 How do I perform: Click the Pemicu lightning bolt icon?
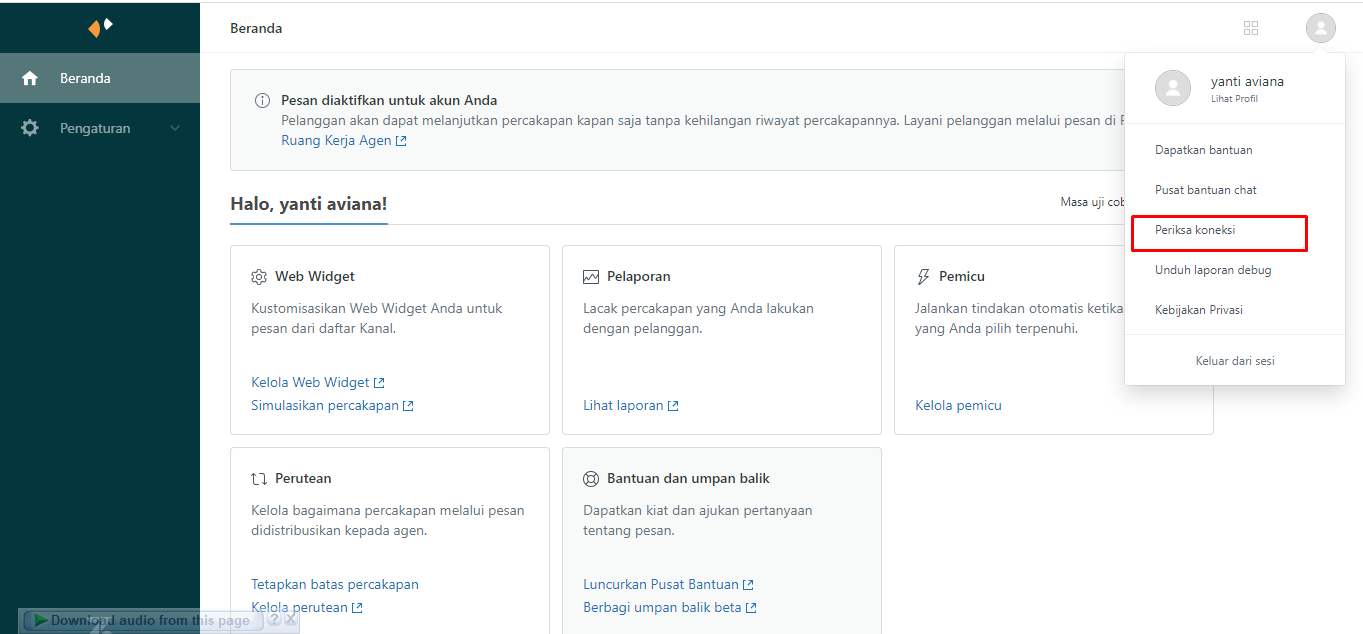coord(923,277)
